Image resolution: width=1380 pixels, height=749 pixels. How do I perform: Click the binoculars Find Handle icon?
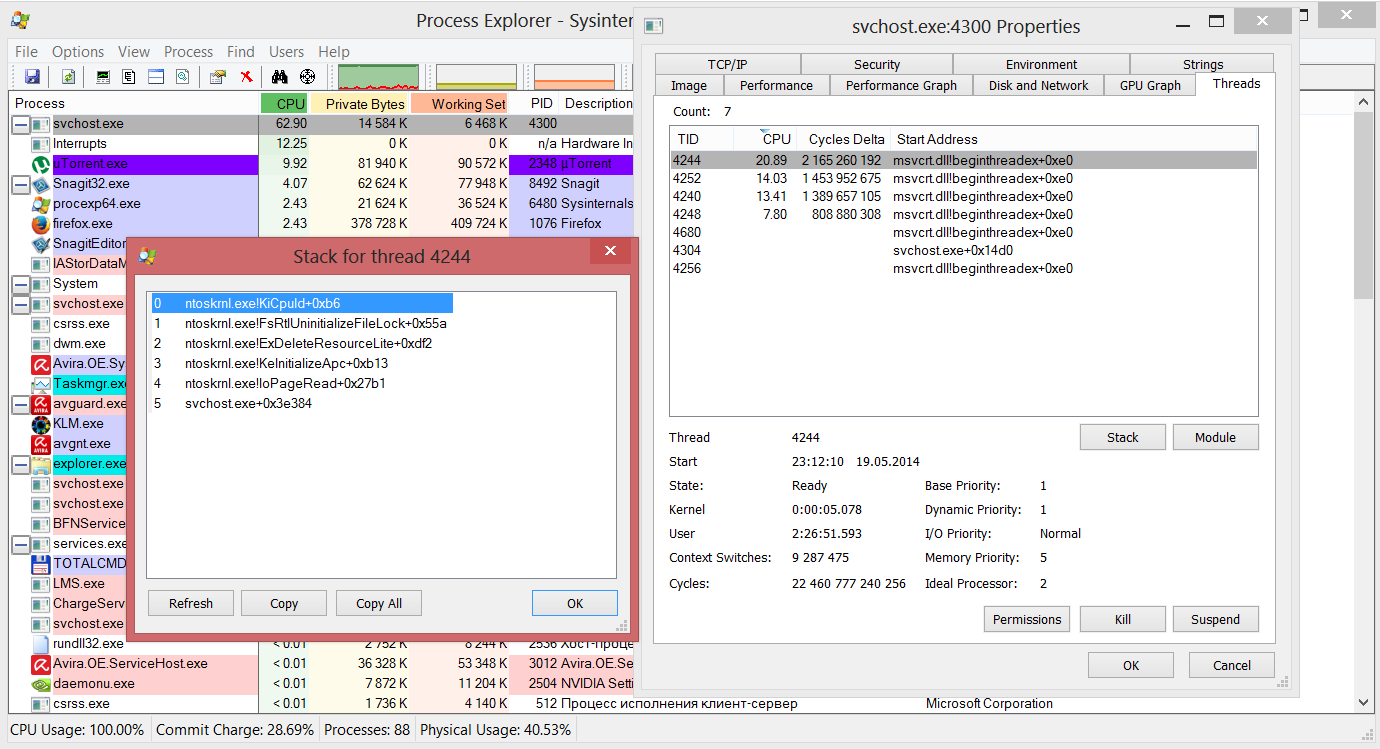[x=280, y=77]
